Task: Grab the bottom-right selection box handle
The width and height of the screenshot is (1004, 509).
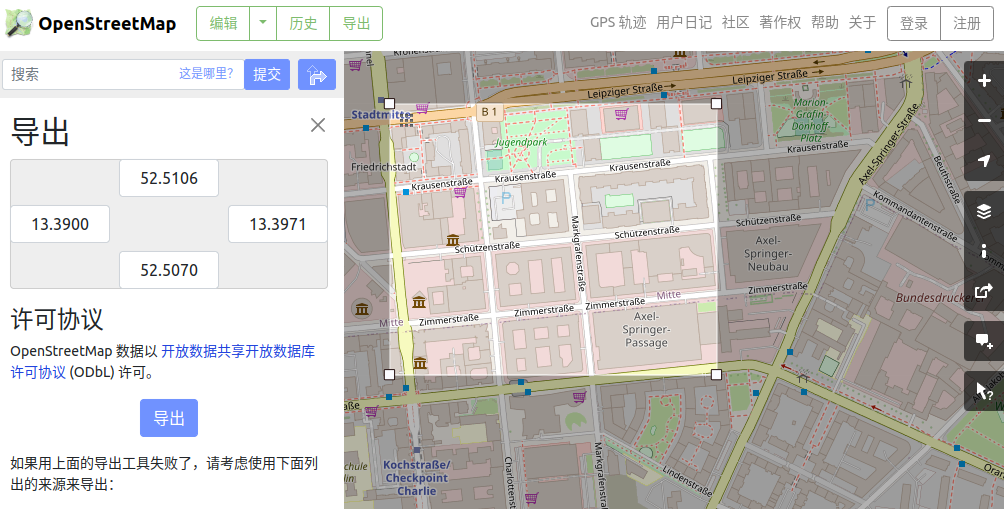Action: pyautogui.click(x=717, y=374)
